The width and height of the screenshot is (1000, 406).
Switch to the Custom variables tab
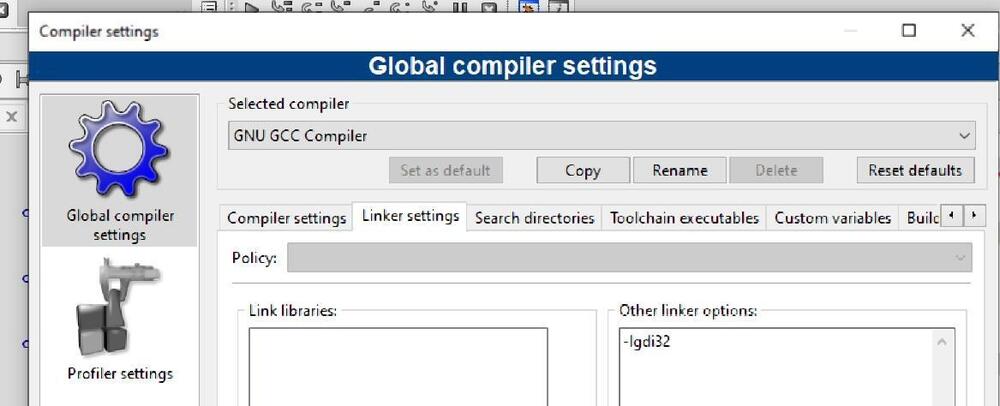pyautogui.click(x=832, y=218)
